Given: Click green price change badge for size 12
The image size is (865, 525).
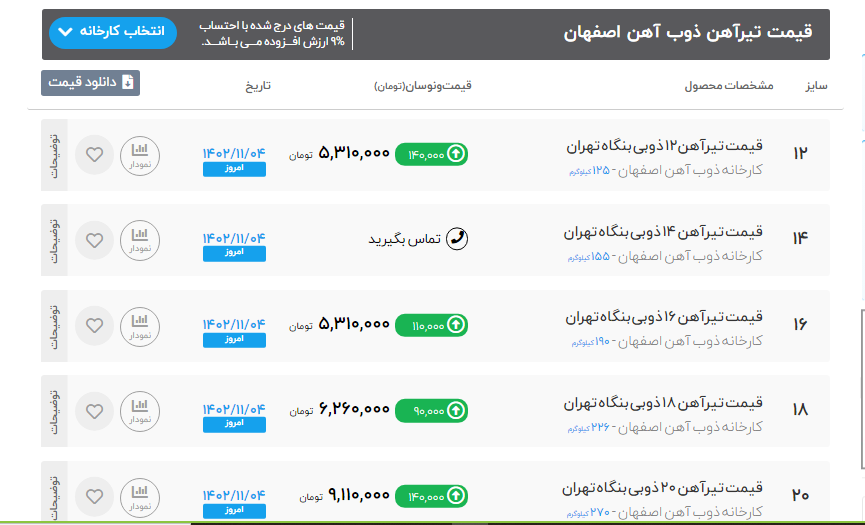Looking at the screenshot, I should click(x=431, y=154).
